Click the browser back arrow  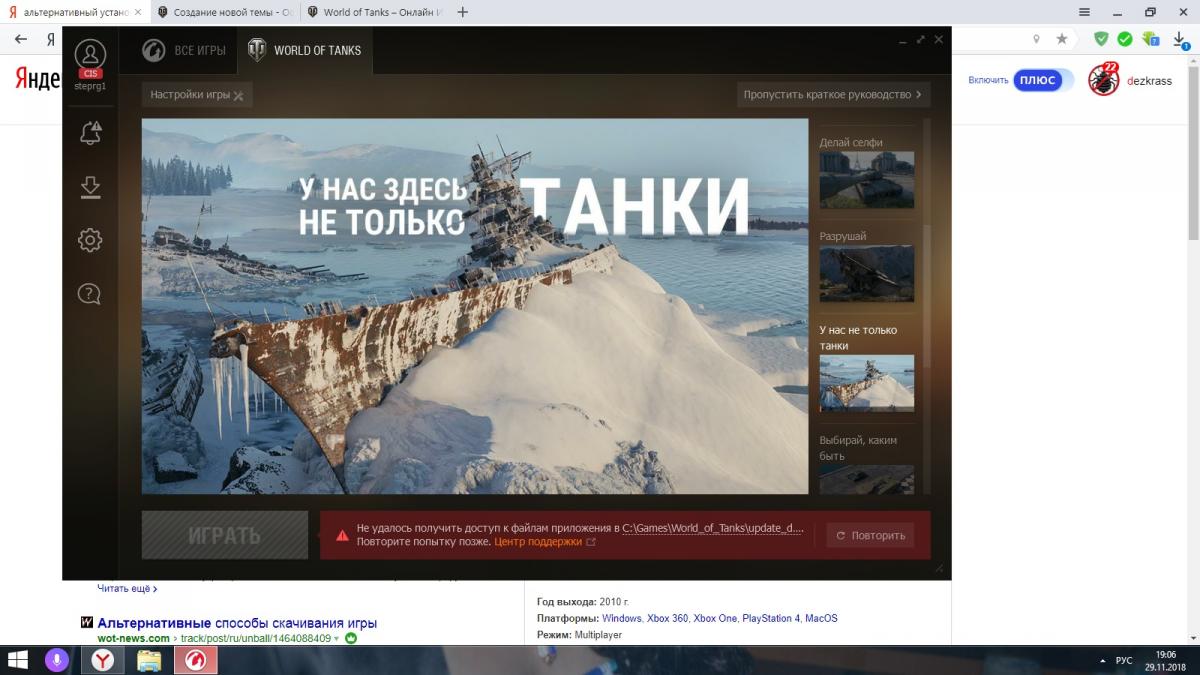pyautogui.click(x=20, y=39)
